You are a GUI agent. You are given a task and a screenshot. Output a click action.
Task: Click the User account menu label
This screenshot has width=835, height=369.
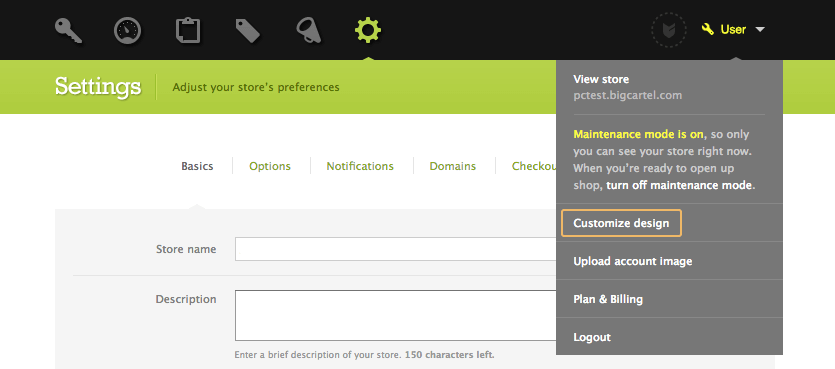point(733,29)
